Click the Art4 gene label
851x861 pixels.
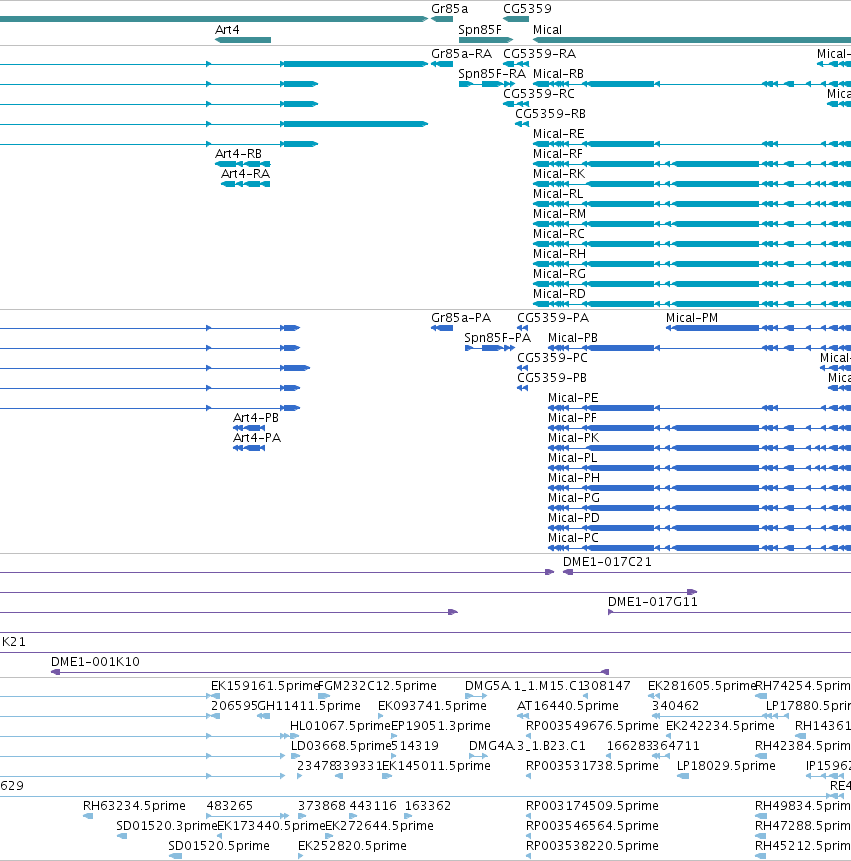coord(227,30)
